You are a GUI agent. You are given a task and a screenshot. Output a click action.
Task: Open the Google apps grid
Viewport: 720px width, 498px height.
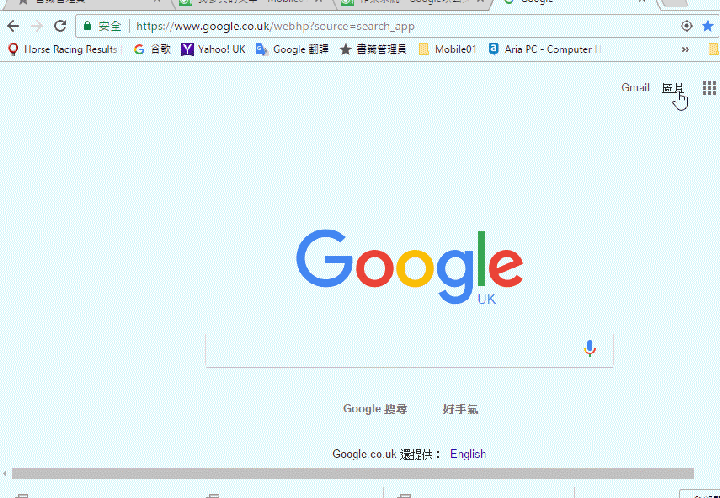point(709,88)
